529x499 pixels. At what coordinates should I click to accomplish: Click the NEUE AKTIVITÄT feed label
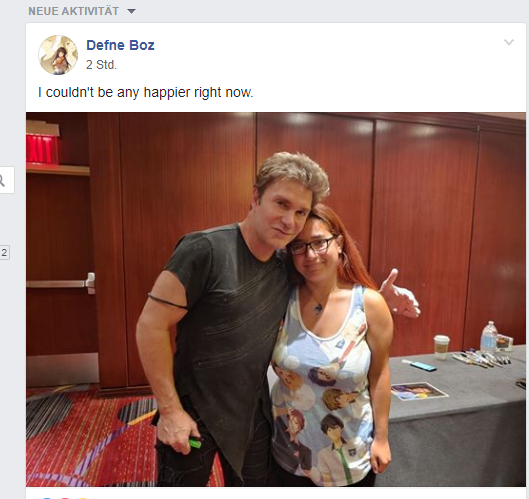(x=74, y=11)
